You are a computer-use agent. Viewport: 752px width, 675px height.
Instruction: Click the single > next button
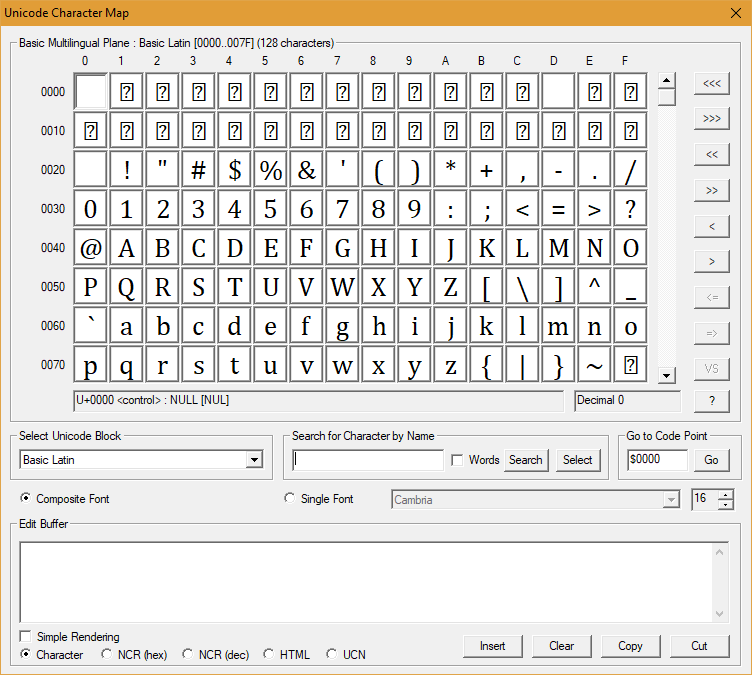[x=712, y=262]
